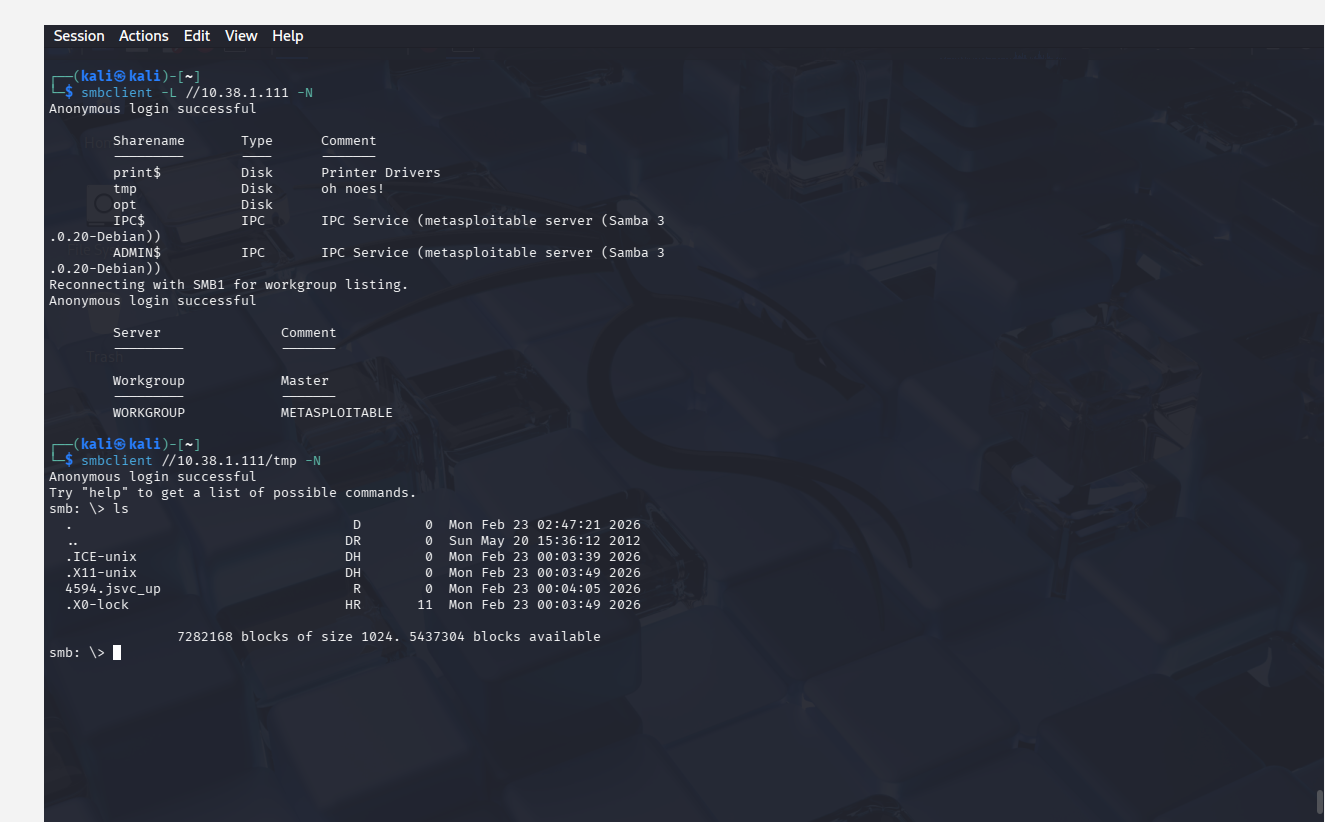Click the 'Printer Drivers' comment text
1325x822 pixels.
(x=380, y=173)
